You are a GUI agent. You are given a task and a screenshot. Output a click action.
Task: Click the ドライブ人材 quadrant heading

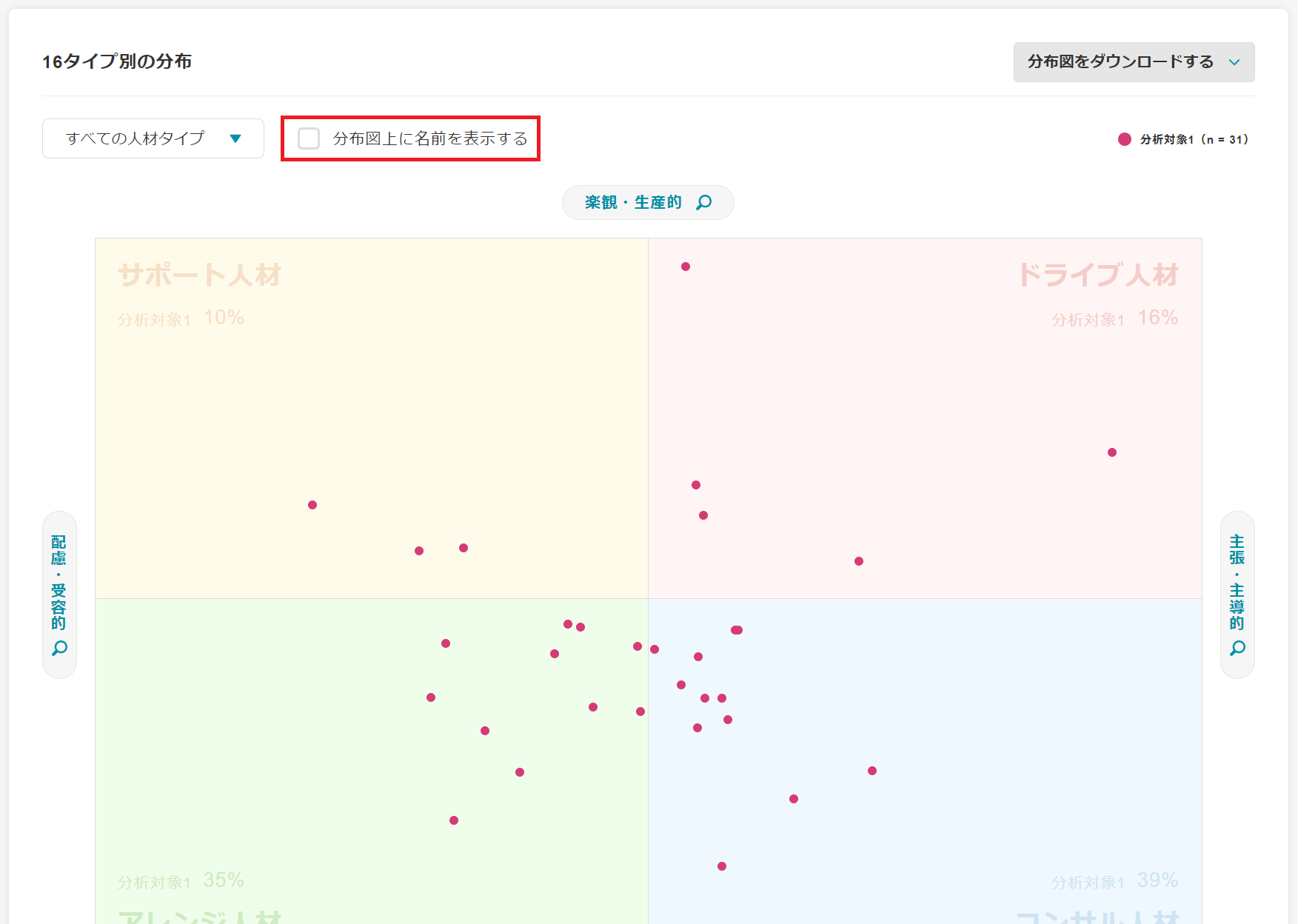pos(1097,275)
